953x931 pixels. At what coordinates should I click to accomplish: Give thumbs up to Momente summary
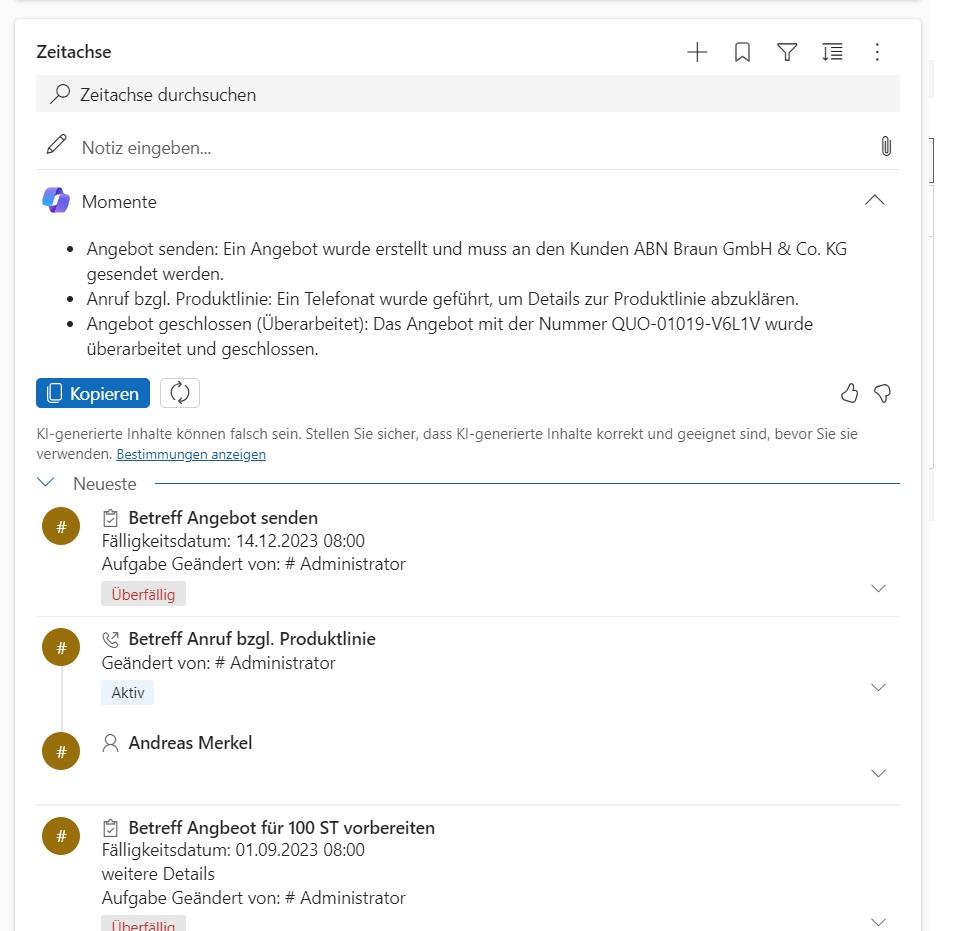click(x=850, y=394)
